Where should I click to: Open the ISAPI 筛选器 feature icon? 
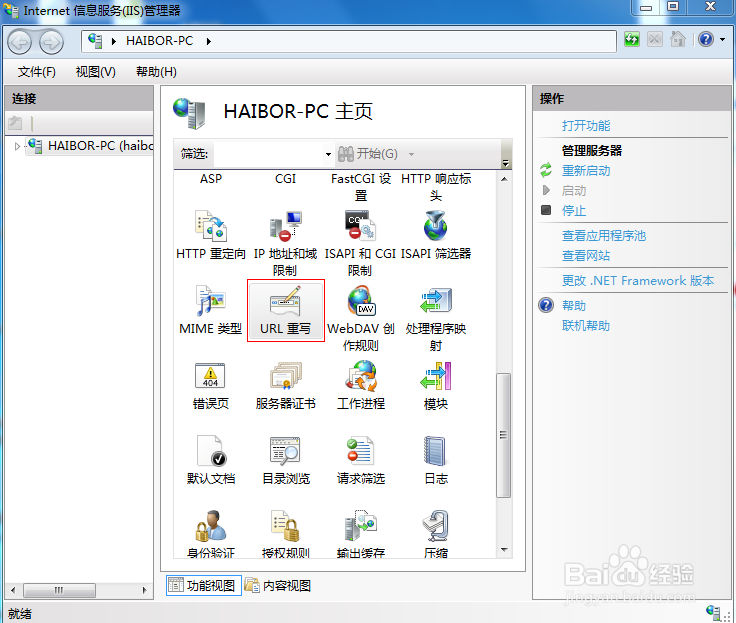(436, 226)
